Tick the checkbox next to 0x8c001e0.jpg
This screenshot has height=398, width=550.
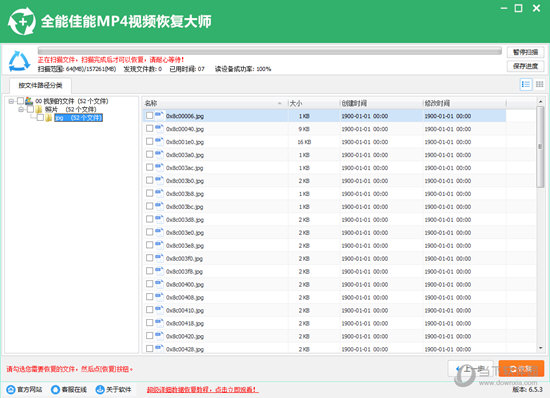pos(149,141)
